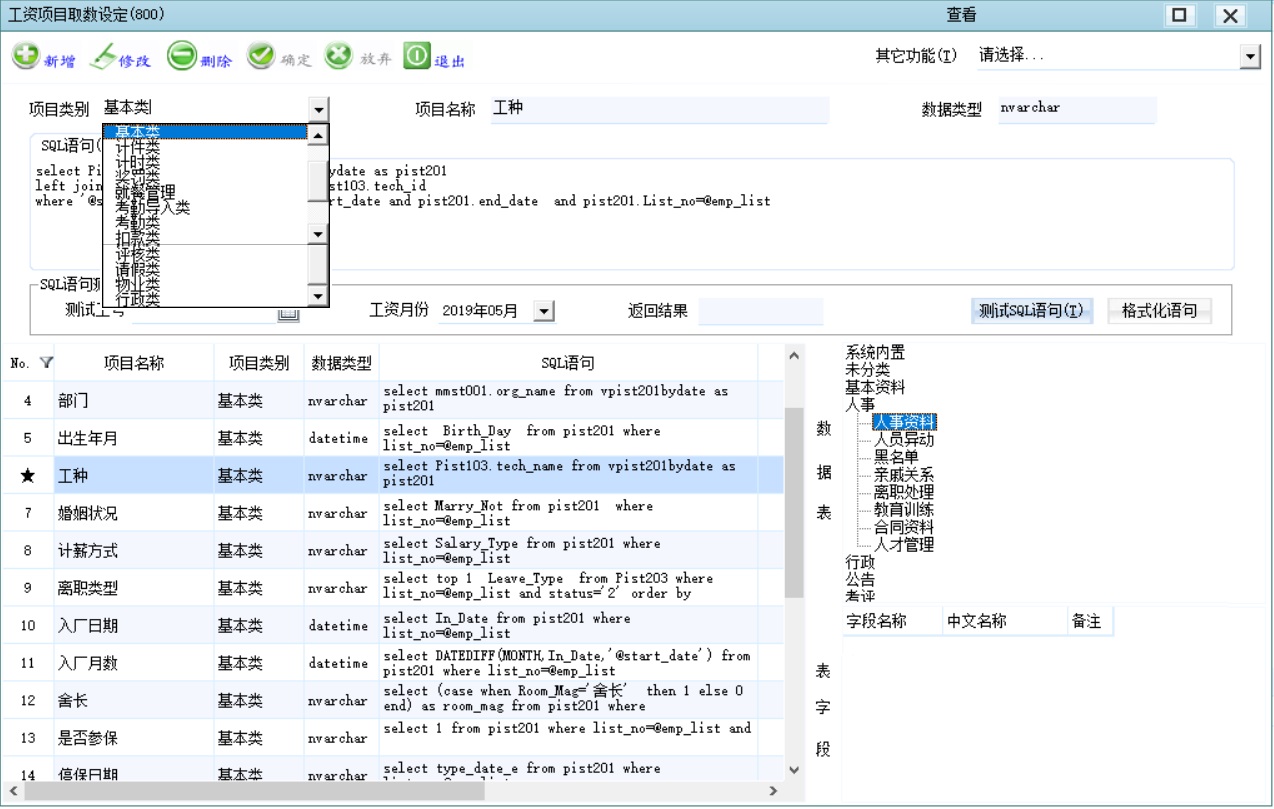The width and height of the screenshot is (1274, 809).
Task: Open the calendar picker beside 测试工号
Action: pos(288,313)
